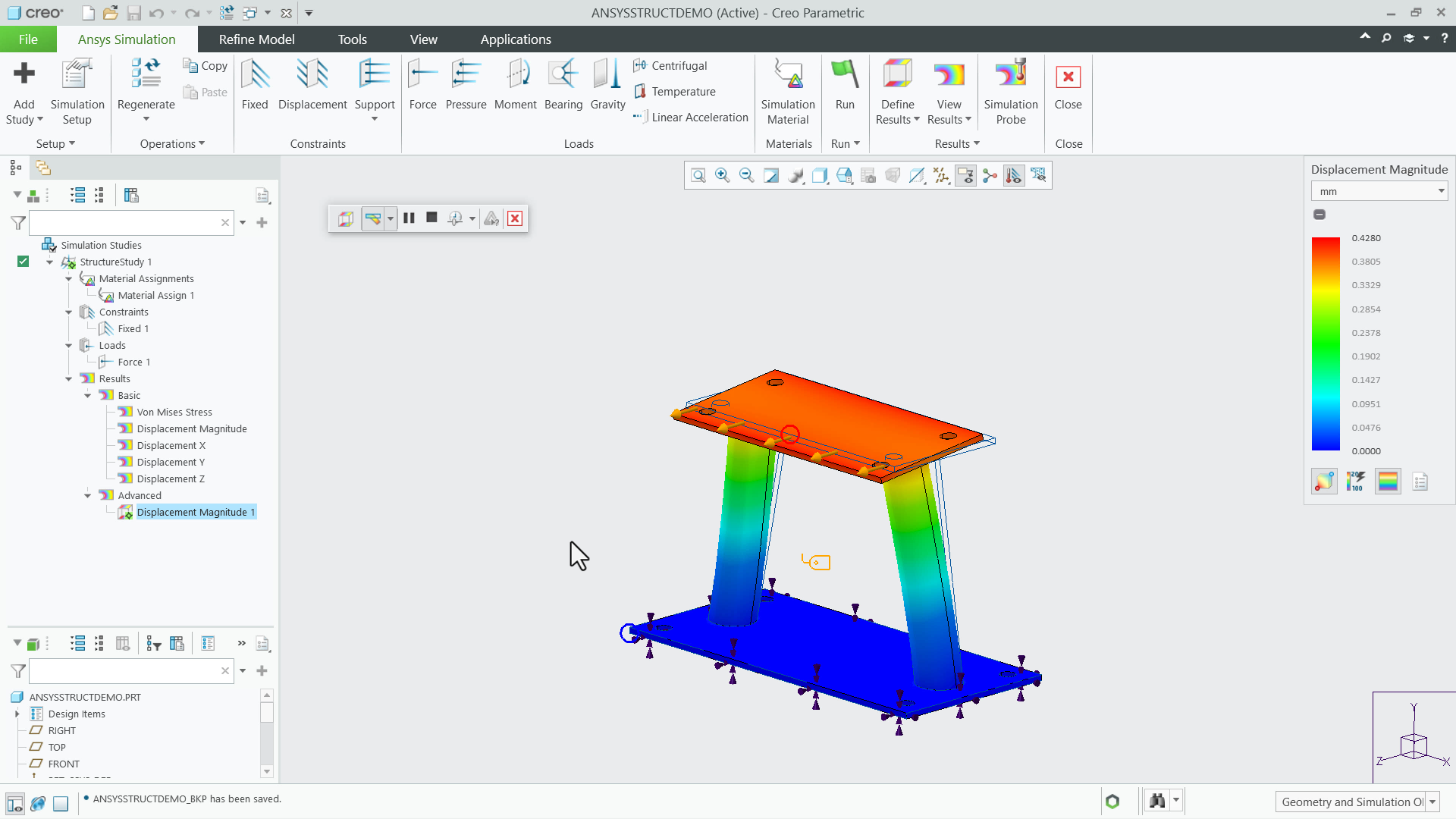Toggle the contour legend color bar display
This screenshot has width=1456, height=819.
tap(1388, 481)
